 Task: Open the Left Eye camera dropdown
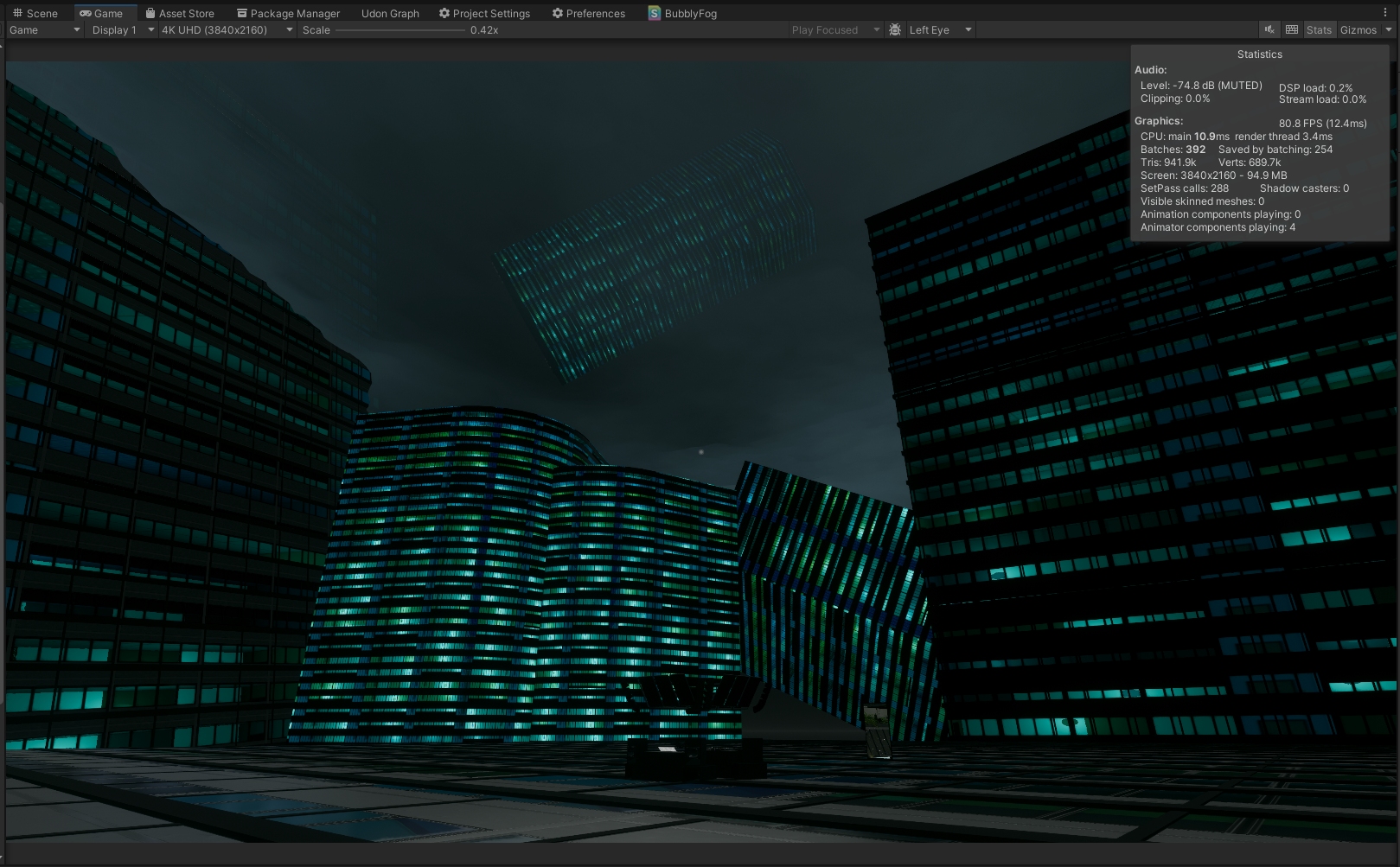pos(940,29)
